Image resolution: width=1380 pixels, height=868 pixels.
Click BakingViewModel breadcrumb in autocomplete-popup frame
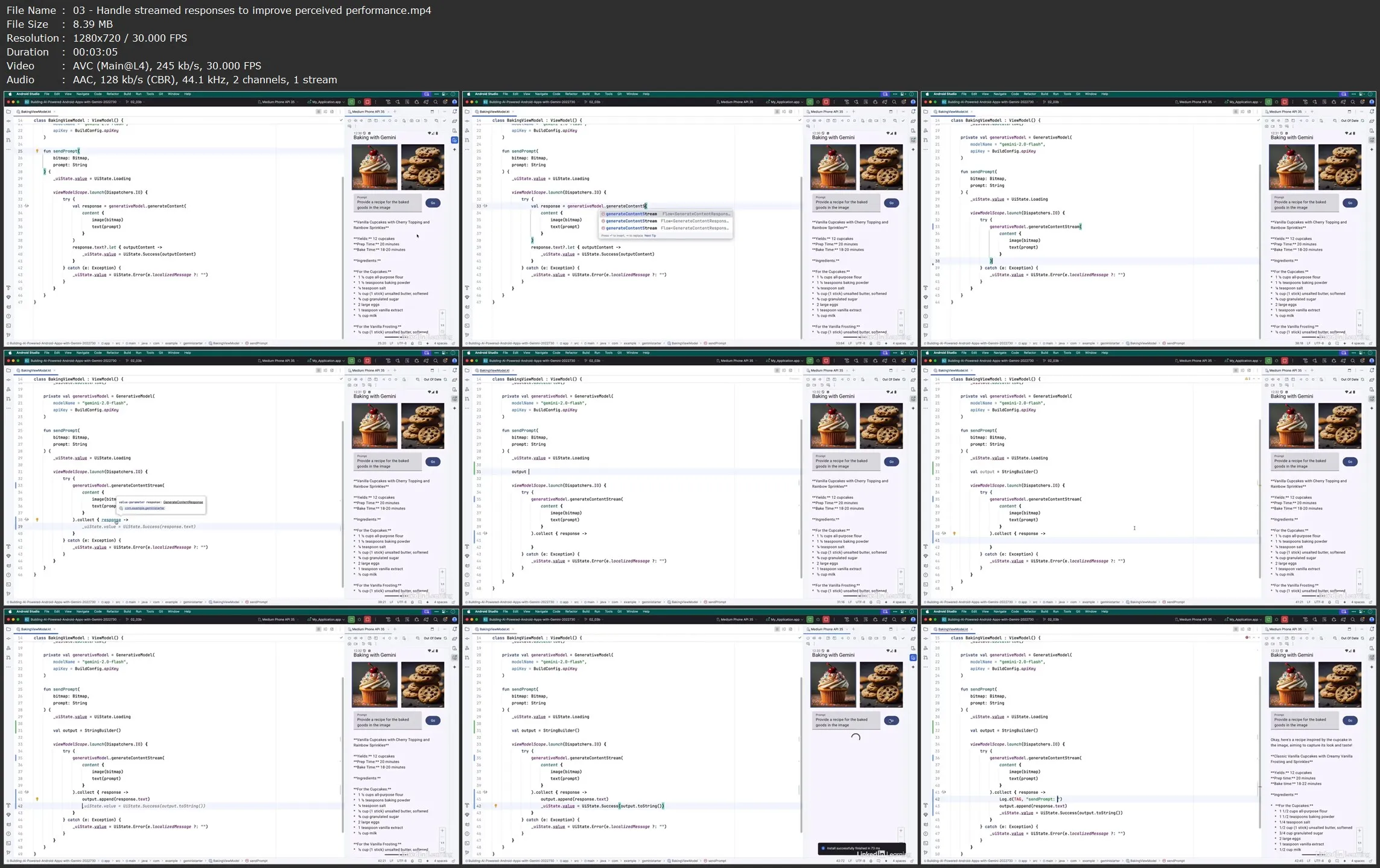click(684, 343)
